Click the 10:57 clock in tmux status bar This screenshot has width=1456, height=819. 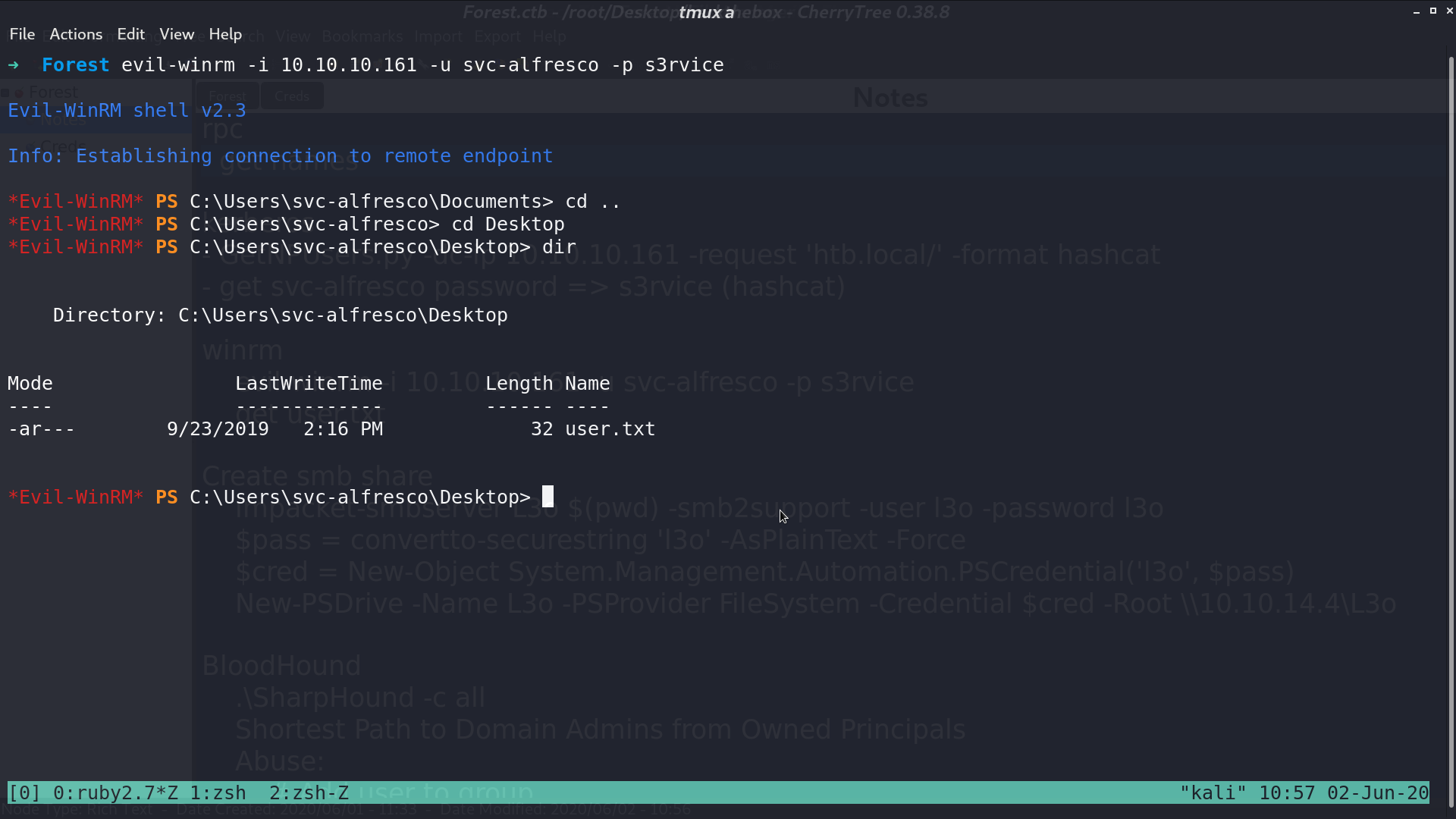point(1287,793)
